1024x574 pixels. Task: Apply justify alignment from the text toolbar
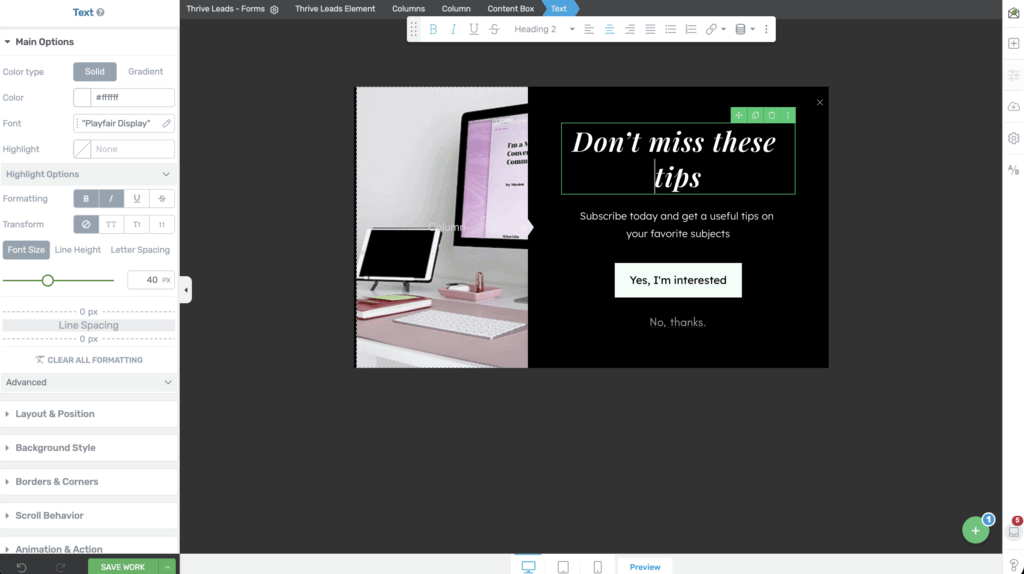click(x=650, y=29)
